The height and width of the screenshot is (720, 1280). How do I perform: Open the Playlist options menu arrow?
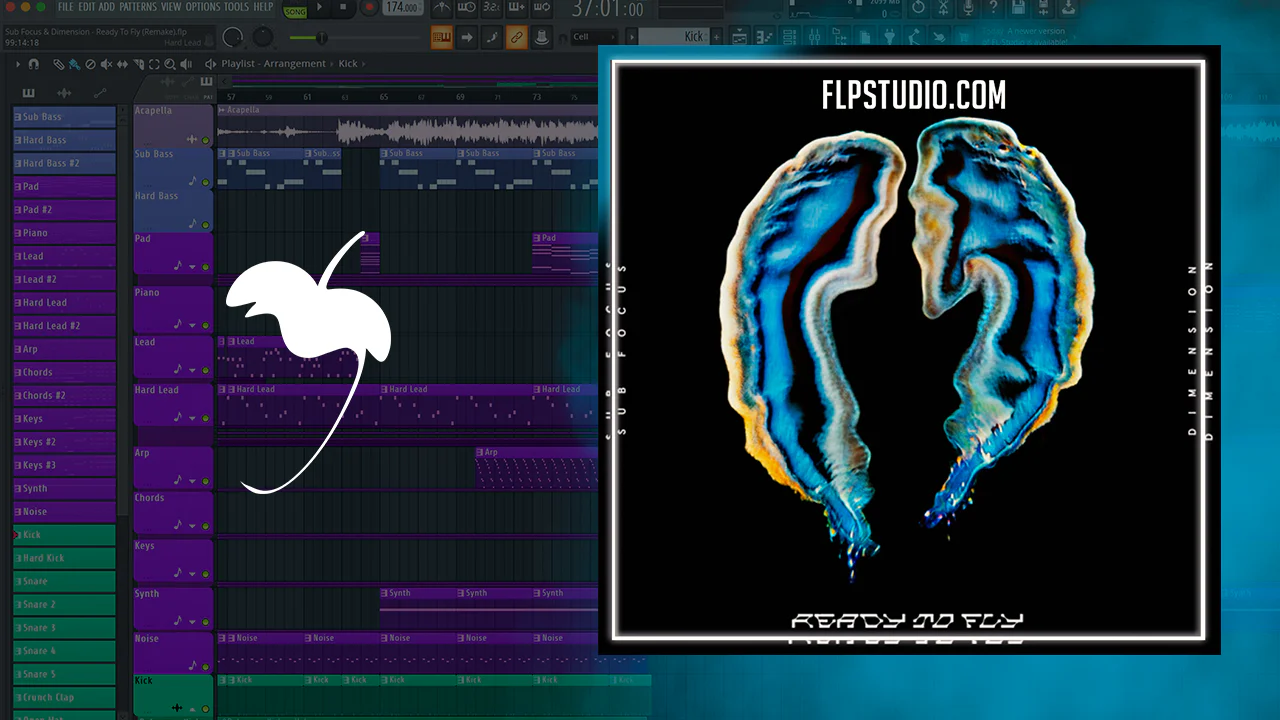(17, 64)
